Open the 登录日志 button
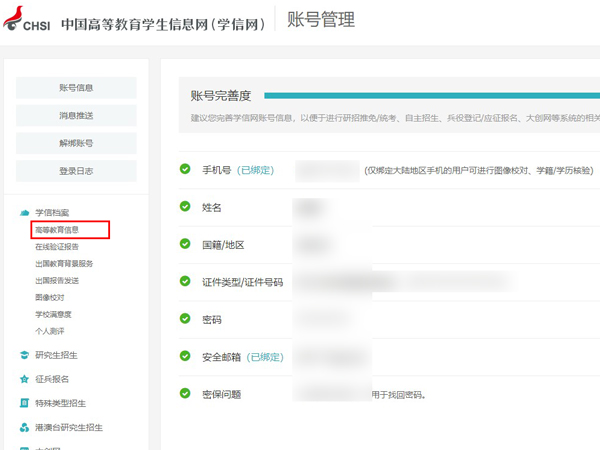Viewport: 600px width, 450px height. 76,171
